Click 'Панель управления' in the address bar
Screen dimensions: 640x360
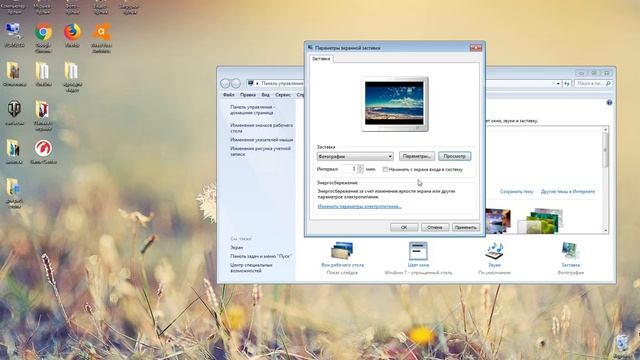click(x=282, y=83)
